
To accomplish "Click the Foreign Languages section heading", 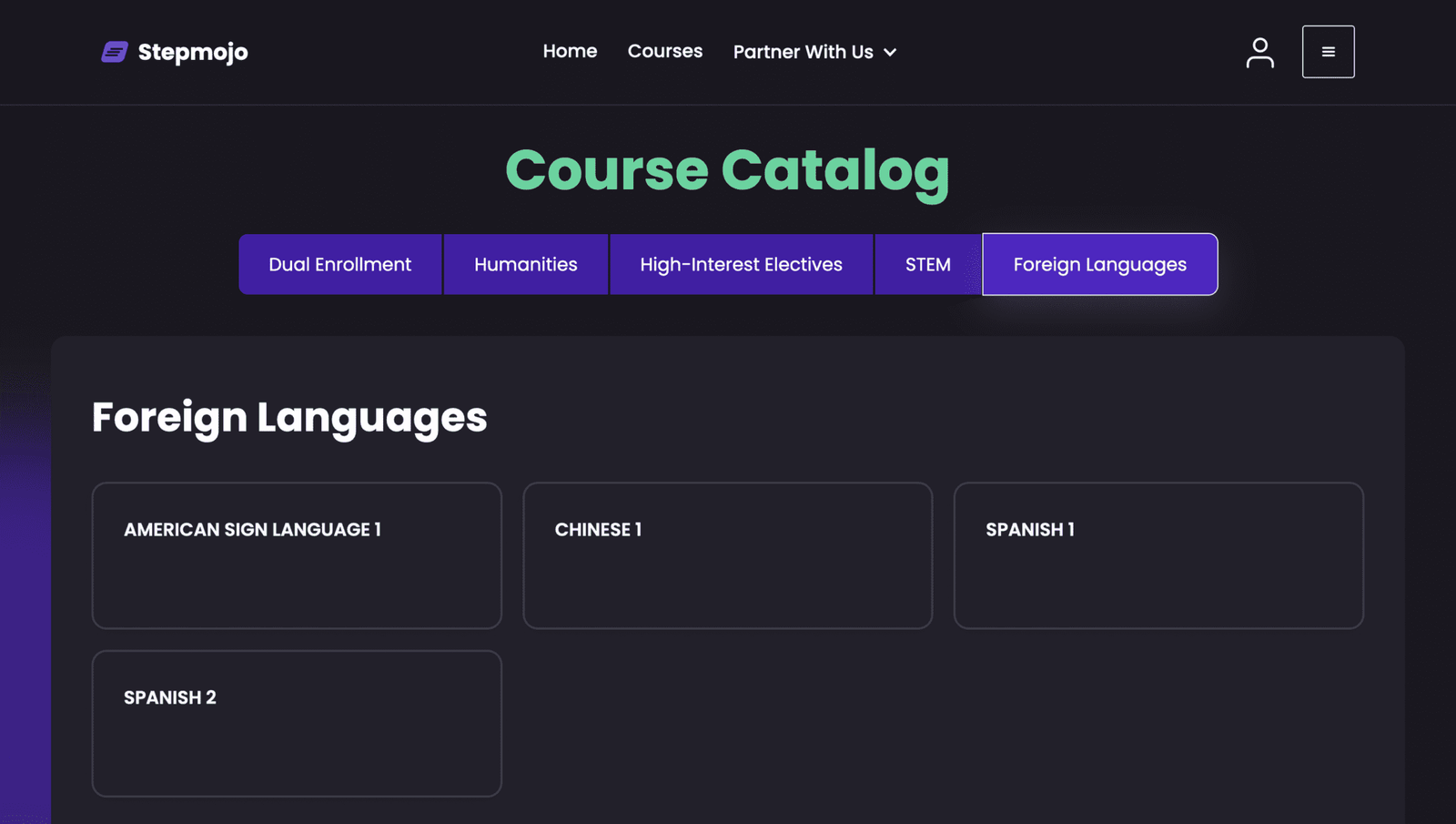I will 289,417.
